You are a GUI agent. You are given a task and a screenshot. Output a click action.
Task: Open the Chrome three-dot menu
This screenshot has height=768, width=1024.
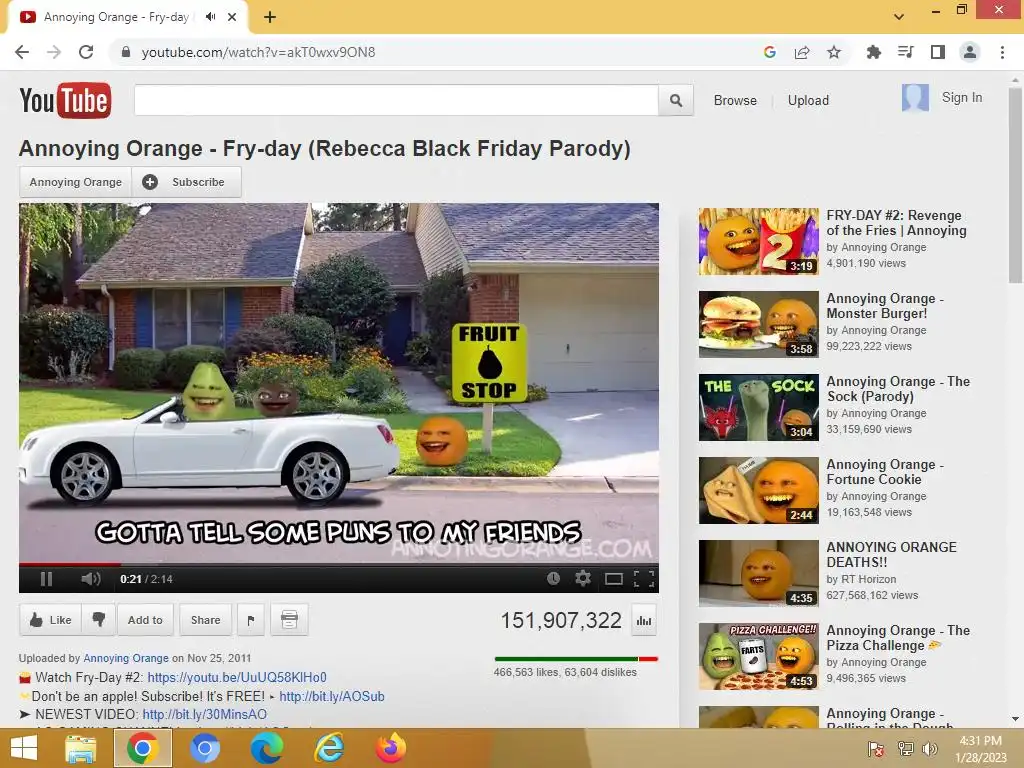coord(1002,52)
